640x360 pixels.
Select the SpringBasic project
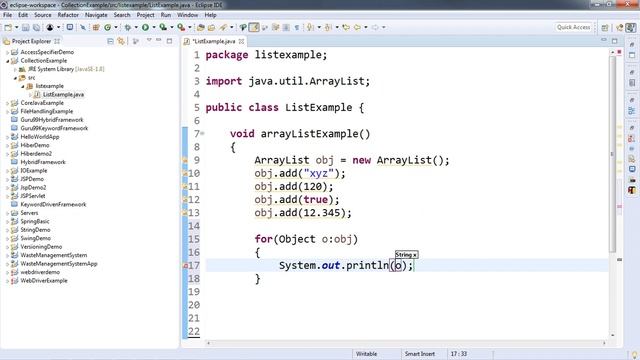point(35,221)
